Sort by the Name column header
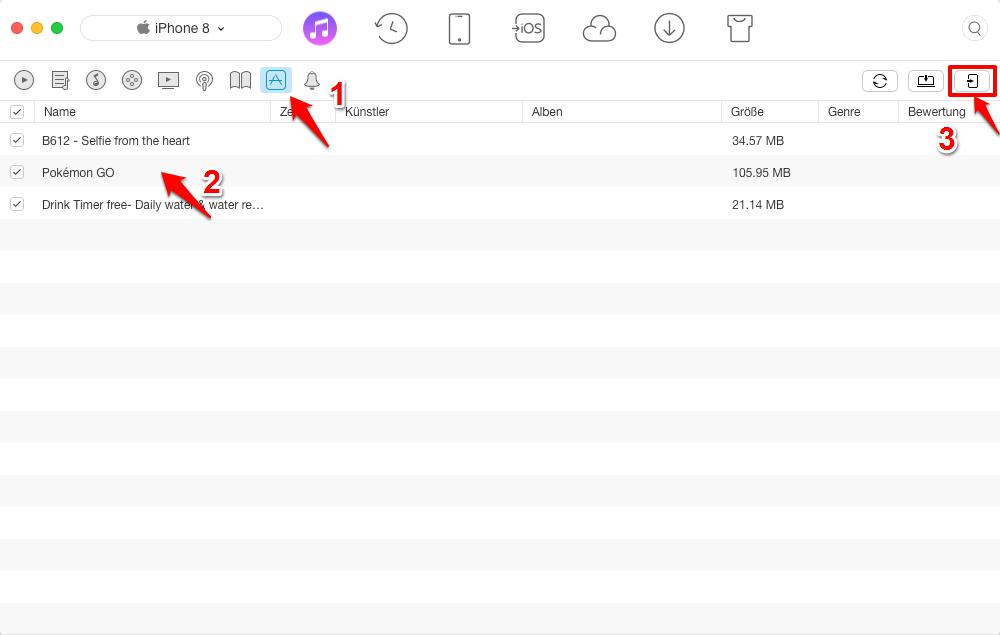The image size is (1000, 635). click(x=152, y=112)
